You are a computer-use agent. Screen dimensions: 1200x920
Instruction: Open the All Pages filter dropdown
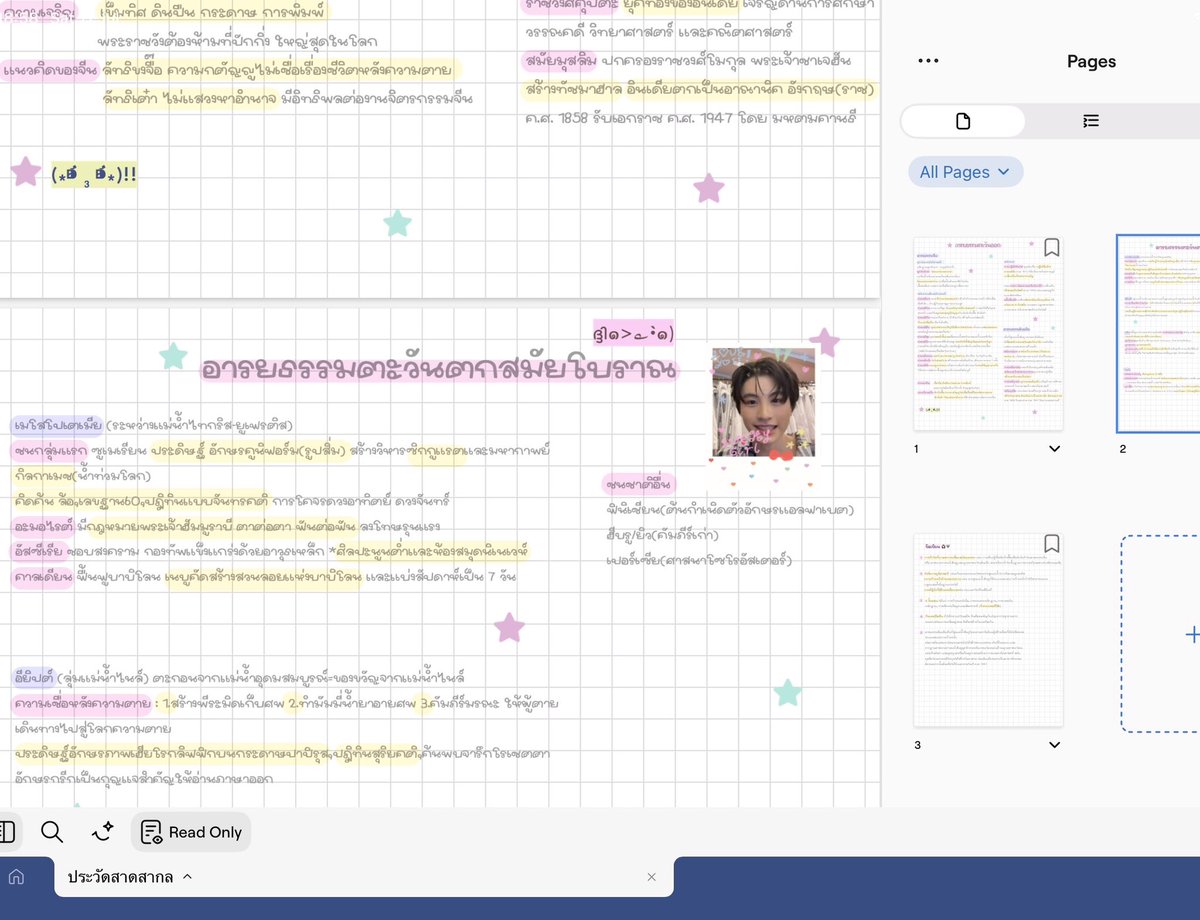pos(965,172)
